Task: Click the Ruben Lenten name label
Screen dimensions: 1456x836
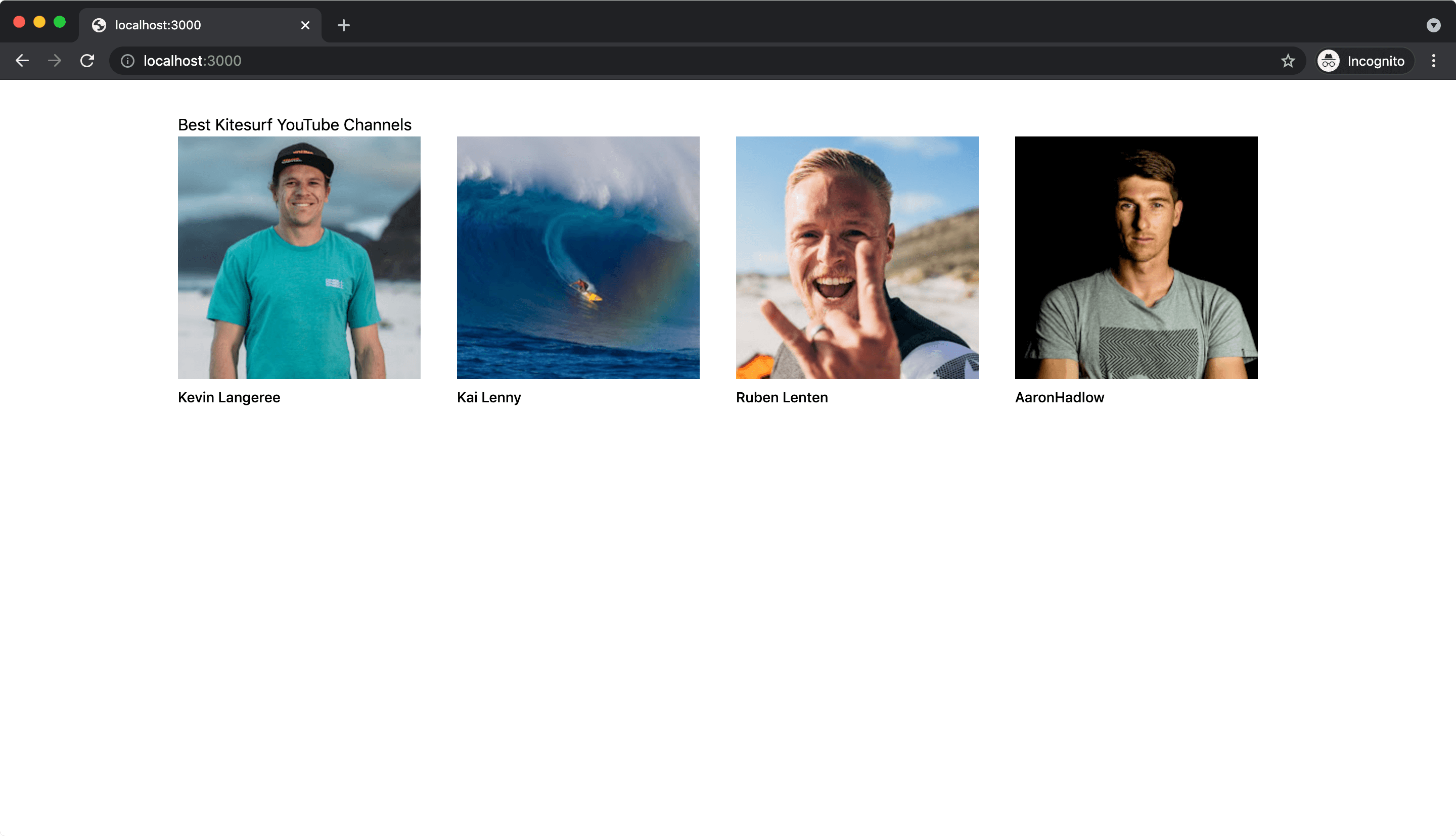Action: (x=782, y=397)
